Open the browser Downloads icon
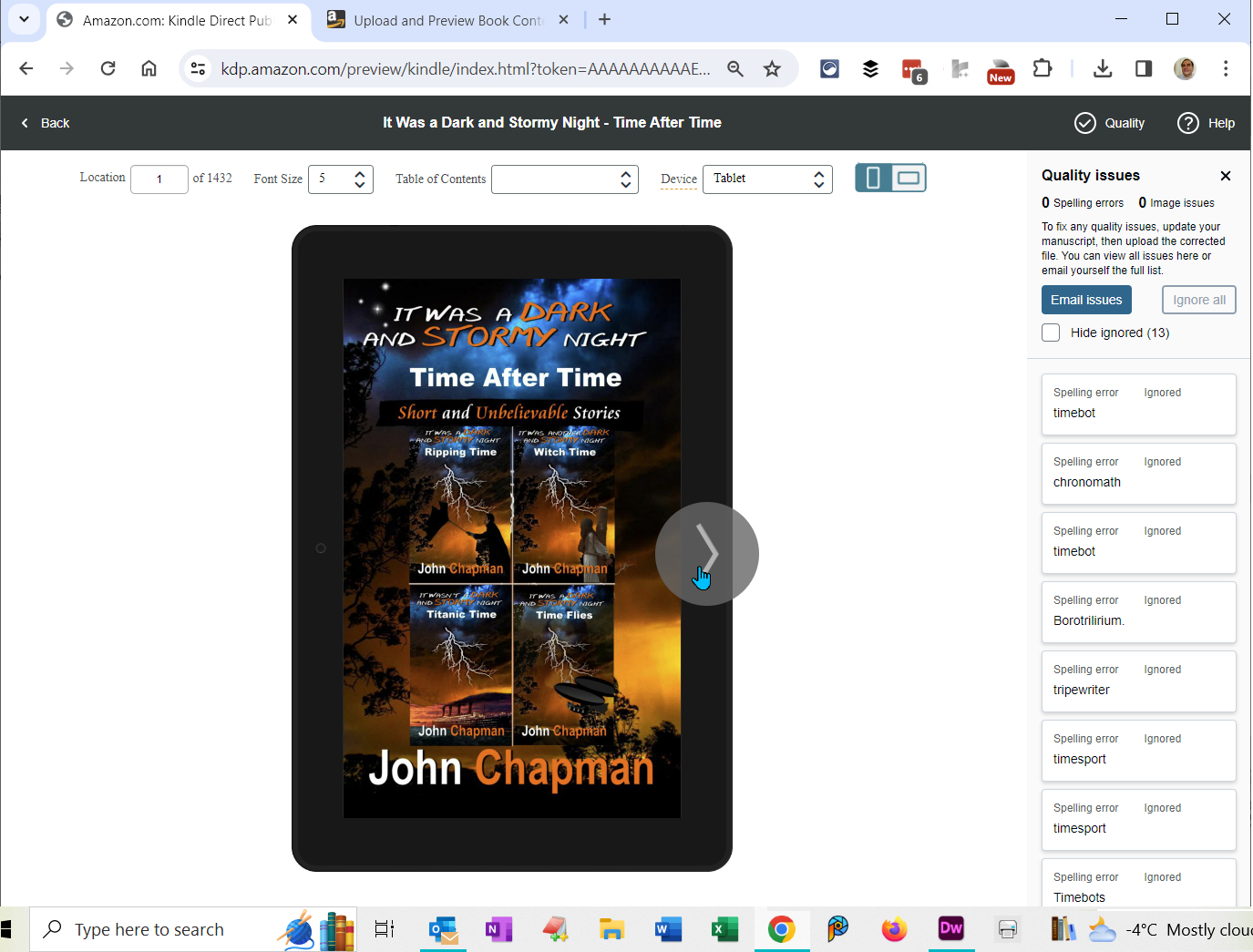 point(1103,68)
